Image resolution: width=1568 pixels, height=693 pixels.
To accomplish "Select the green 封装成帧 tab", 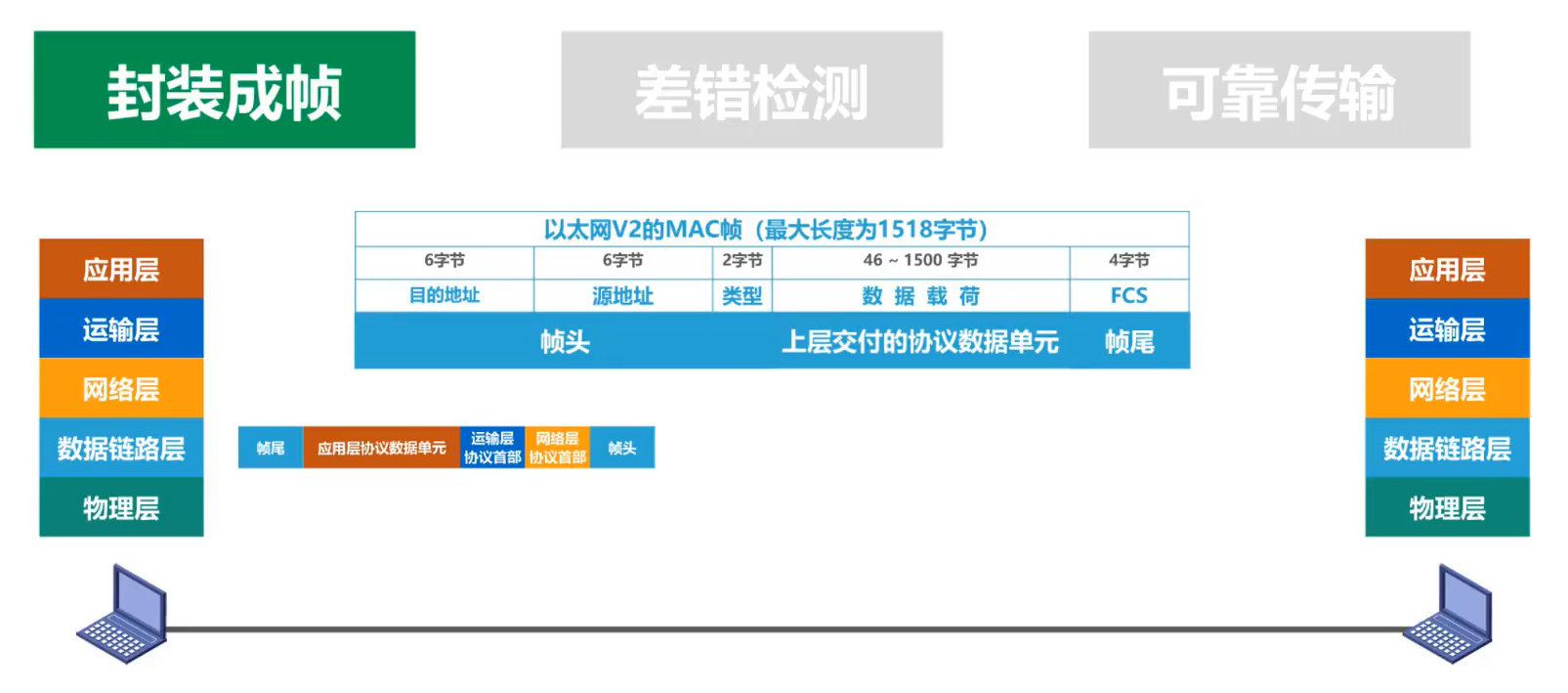I will coord(225,90).
